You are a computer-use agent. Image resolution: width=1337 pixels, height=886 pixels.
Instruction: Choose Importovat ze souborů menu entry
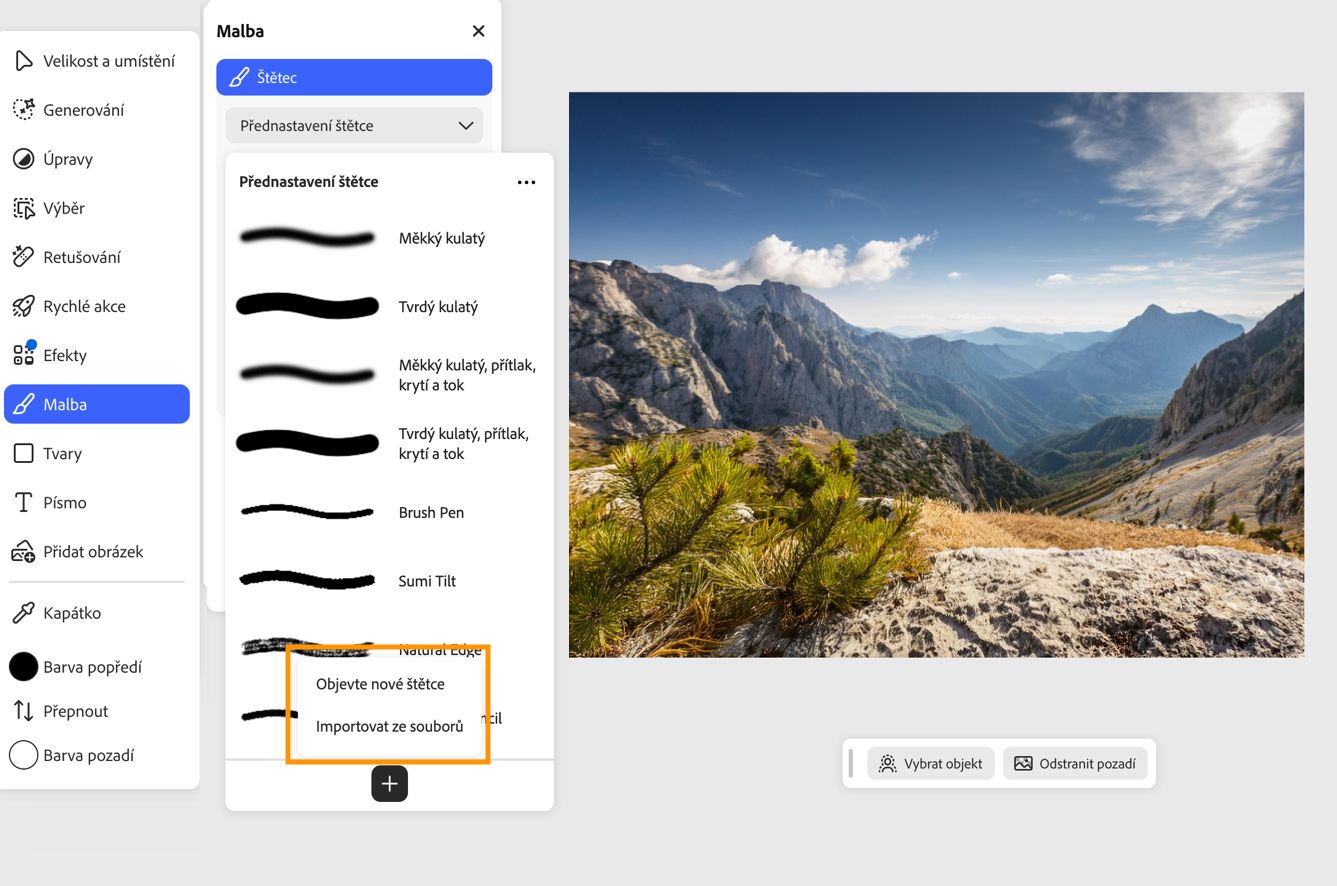coord(390,726)
